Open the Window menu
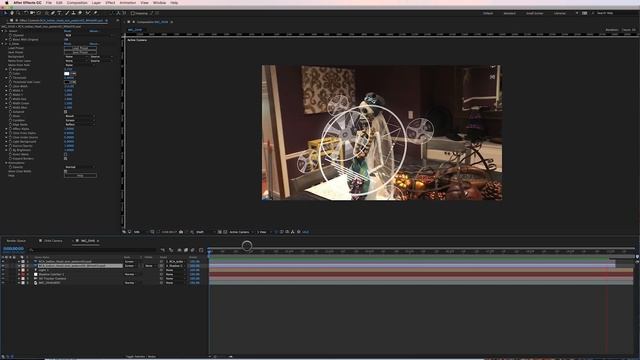This screenshot has width=640, height=360. click(x=159, y=2)
